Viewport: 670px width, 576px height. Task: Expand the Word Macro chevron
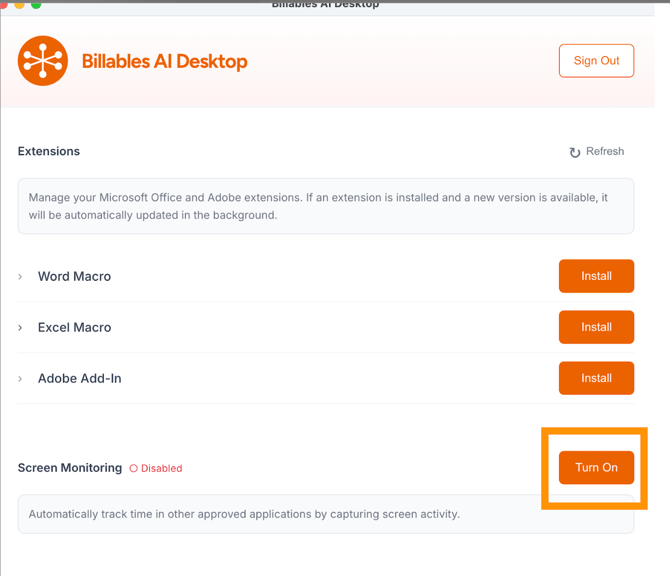pyautogui.click(x=20, y=276)
